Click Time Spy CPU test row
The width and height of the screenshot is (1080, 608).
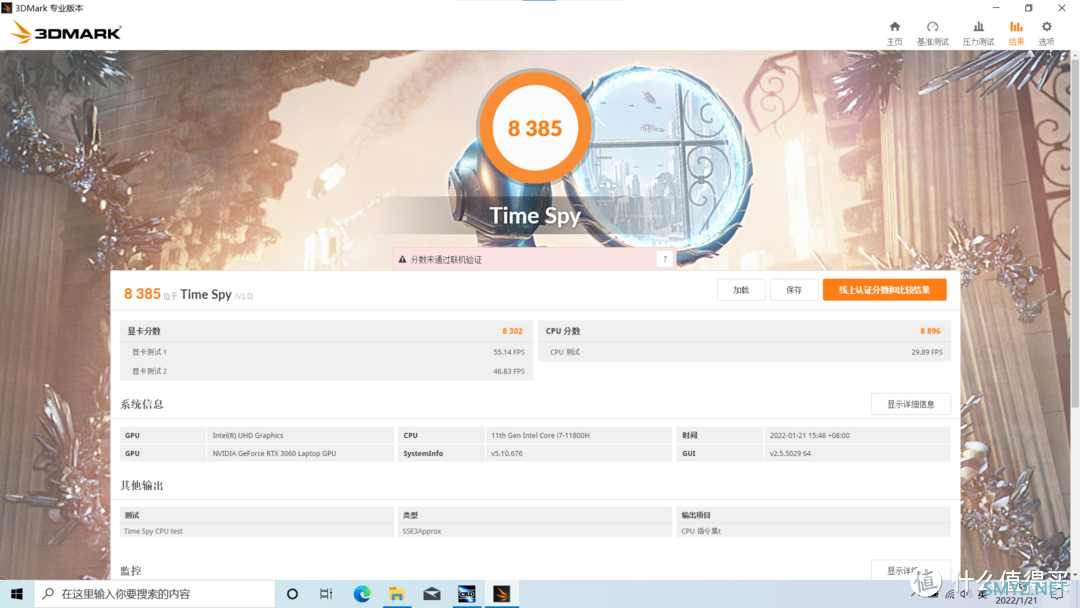tap(256, 531)
